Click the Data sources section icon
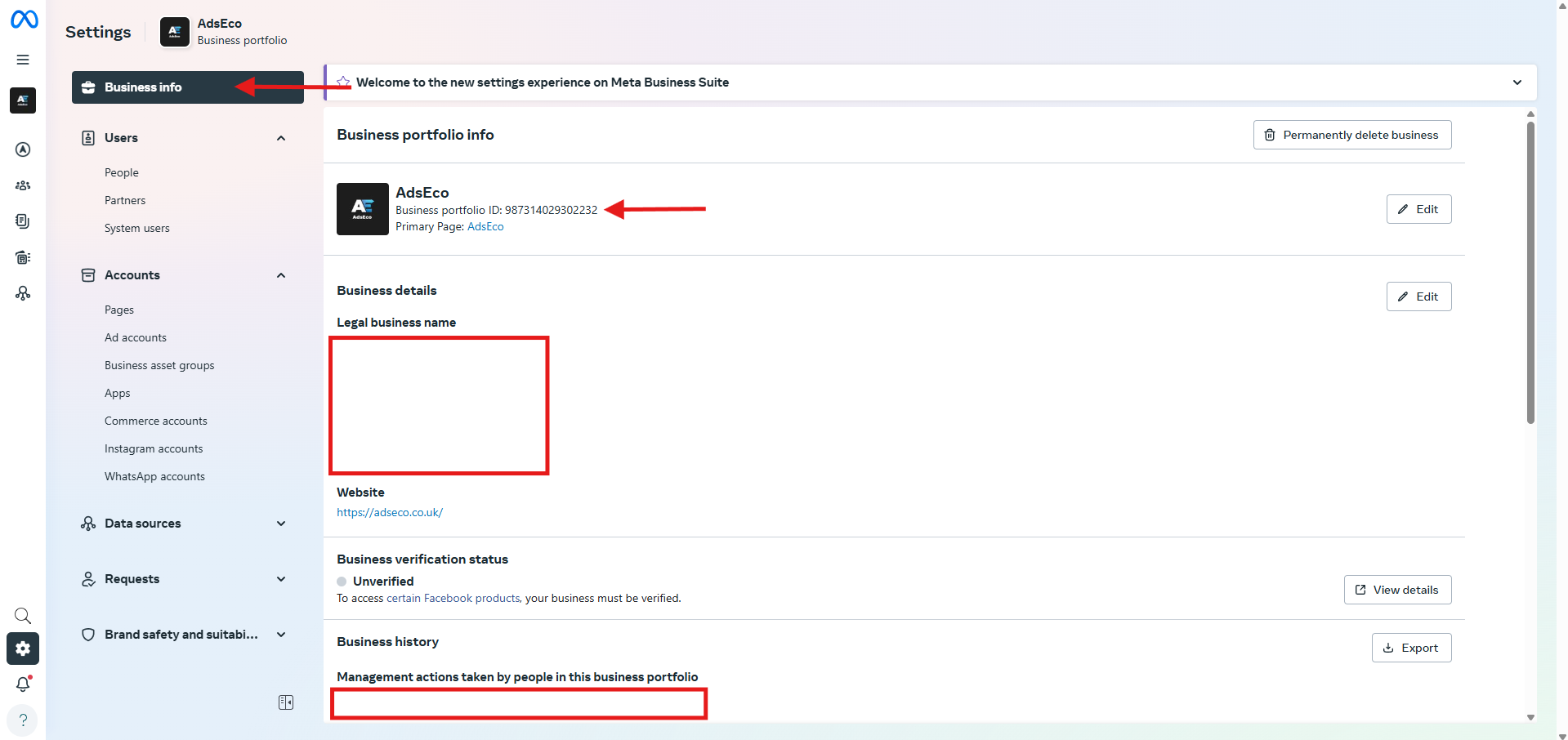The width and height of the screenshot is (1568, 740). [x=88, y=524]
